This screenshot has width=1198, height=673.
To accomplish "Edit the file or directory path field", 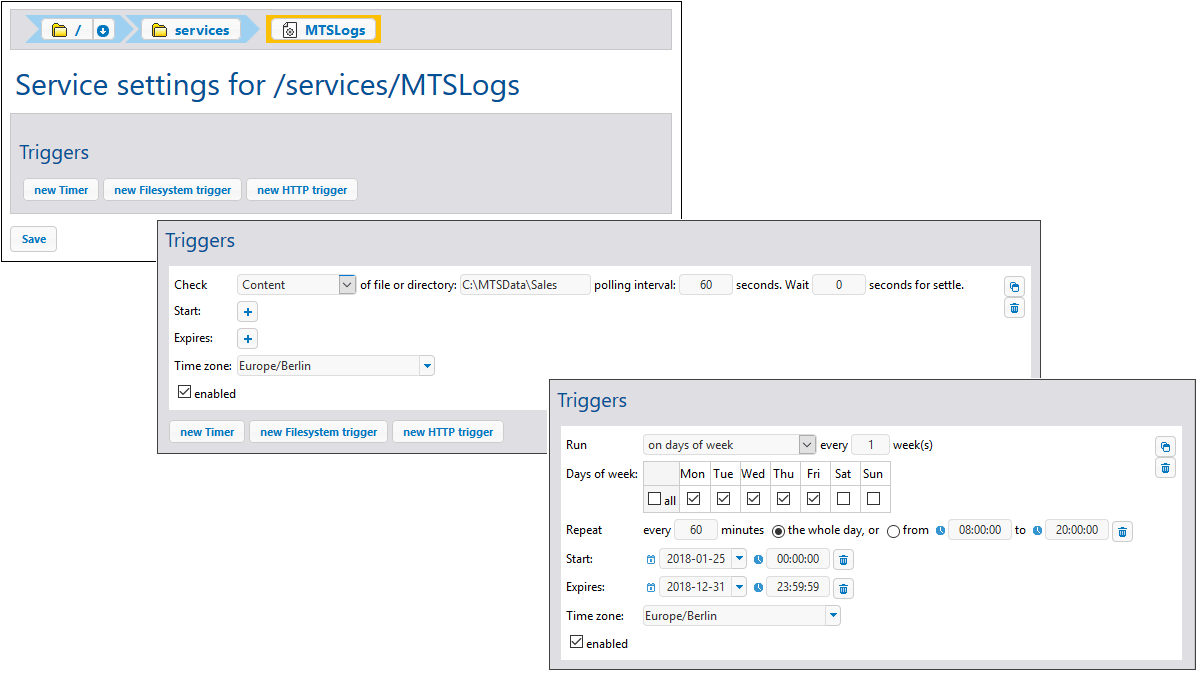I will (x=525, y=285).
